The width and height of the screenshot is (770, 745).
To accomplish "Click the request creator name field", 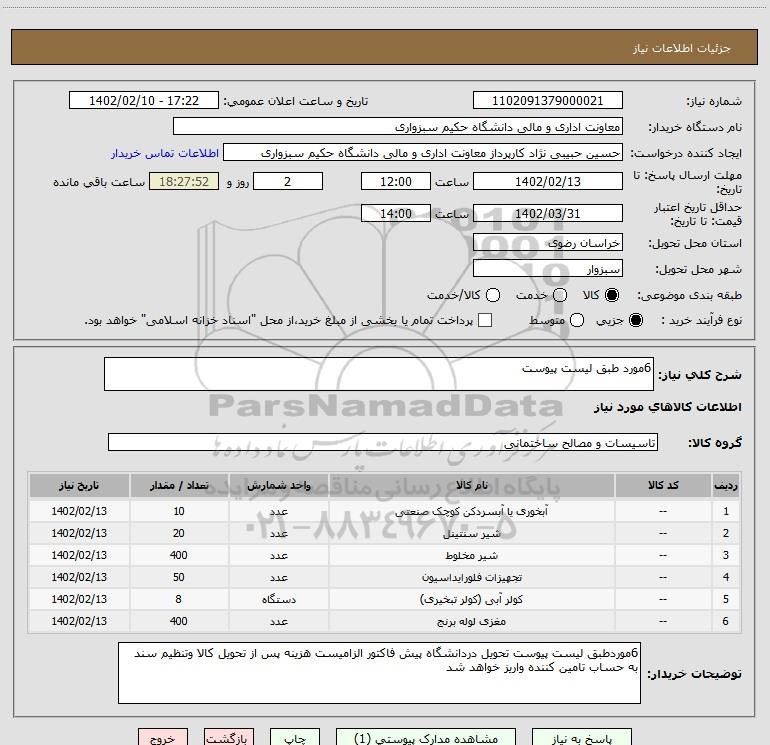I will (423, 153).
